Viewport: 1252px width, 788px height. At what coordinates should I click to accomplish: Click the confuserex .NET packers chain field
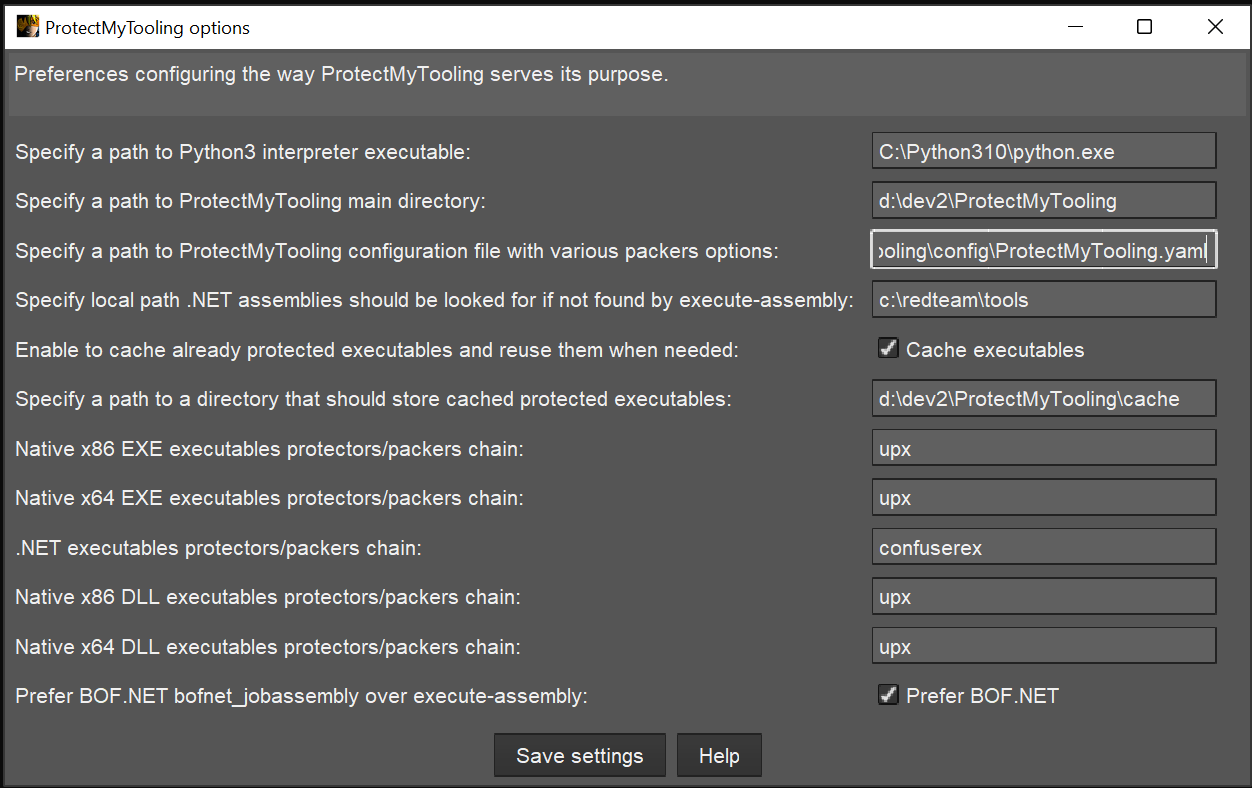[x=1044, y=547]
